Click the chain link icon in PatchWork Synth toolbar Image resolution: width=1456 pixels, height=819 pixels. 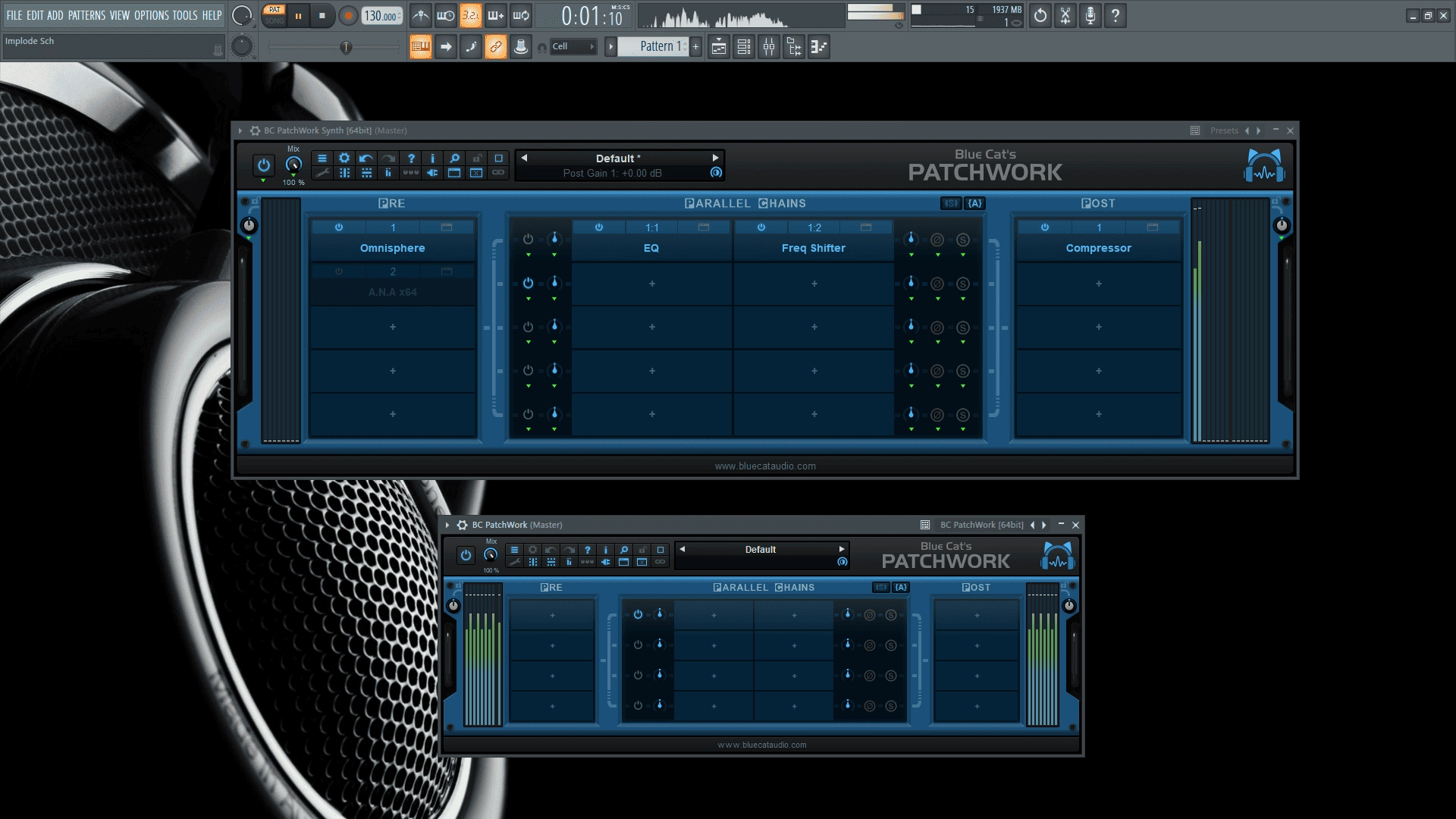(x=498, y=173)
